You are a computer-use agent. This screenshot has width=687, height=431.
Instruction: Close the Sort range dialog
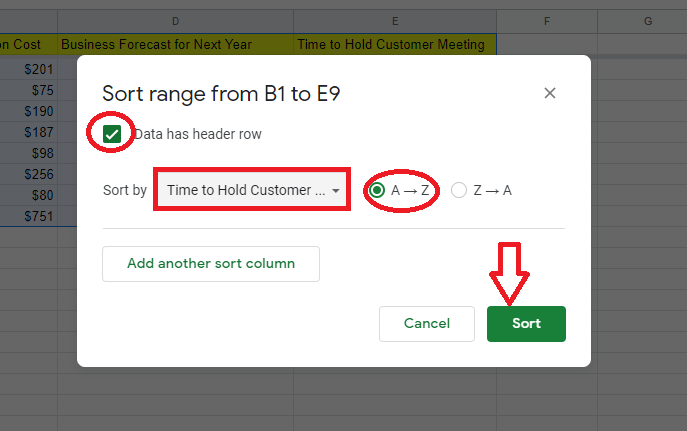click(549, 93)
